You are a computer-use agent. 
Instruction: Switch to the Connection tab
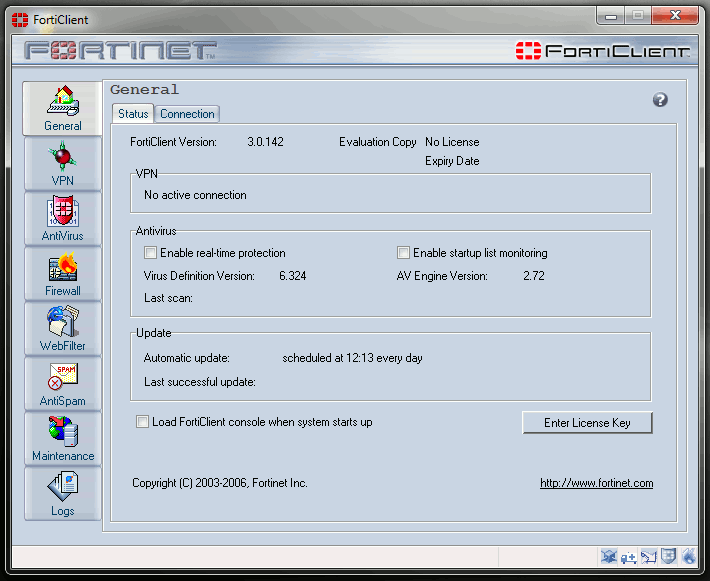click(187, 114)
